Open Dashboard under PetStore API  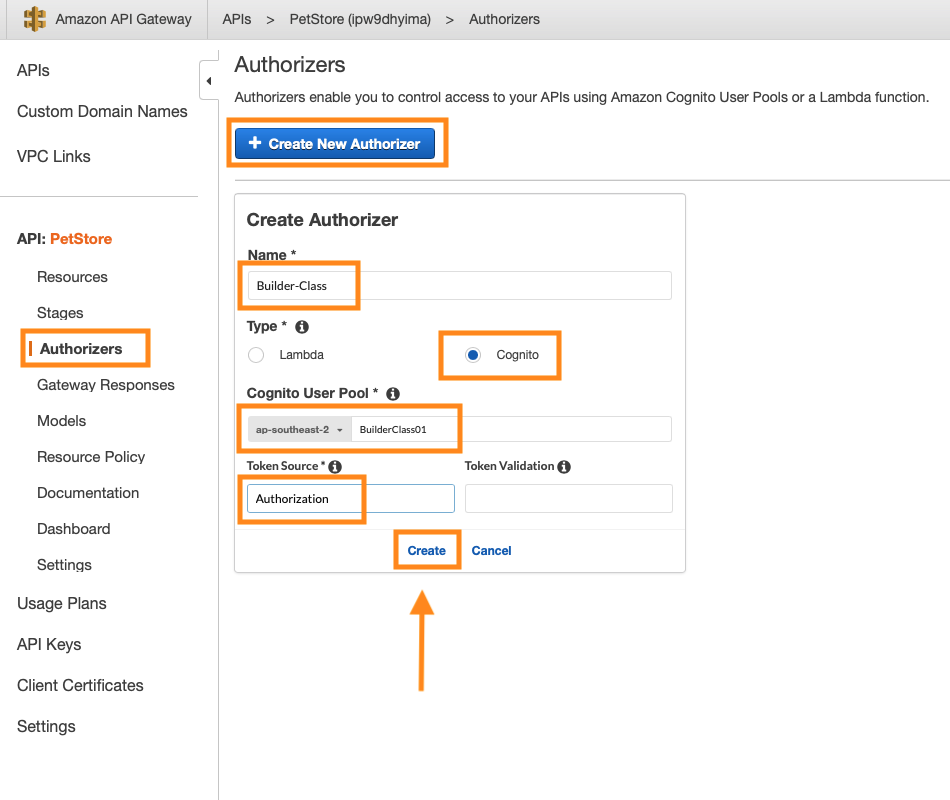[74, 529]
